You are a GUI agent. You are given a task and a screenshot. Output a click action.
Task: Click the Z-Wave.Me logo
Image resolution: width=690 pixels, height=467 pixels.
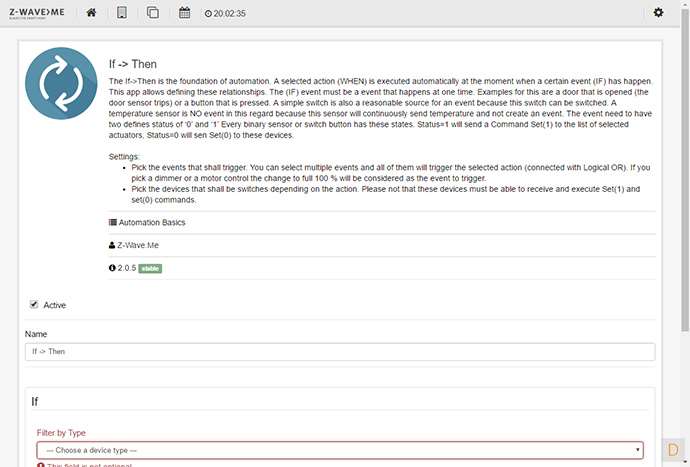[x=37, y=13]
